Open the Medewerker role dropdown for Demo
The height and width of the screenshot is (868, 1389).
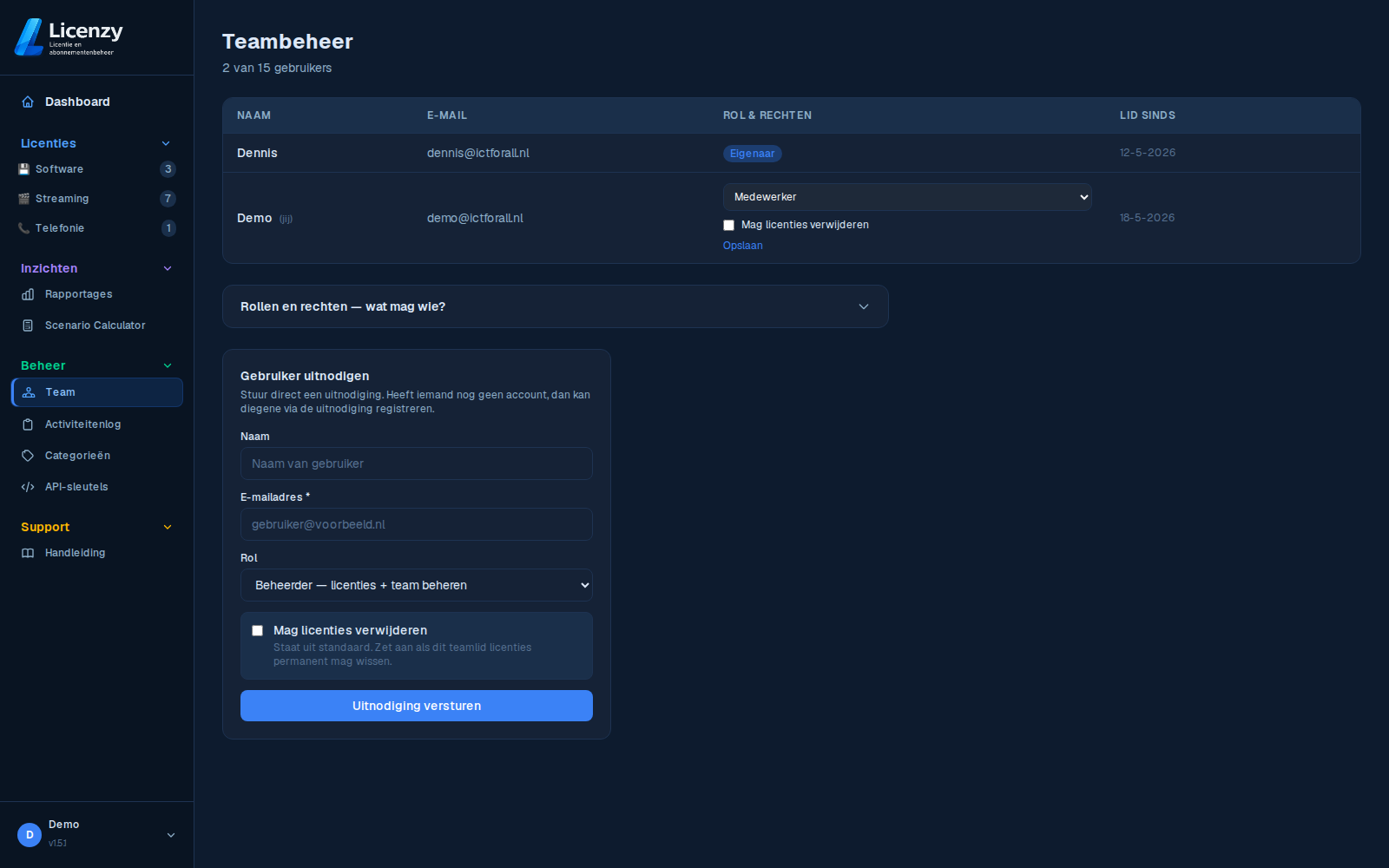(x=907, y=197)
